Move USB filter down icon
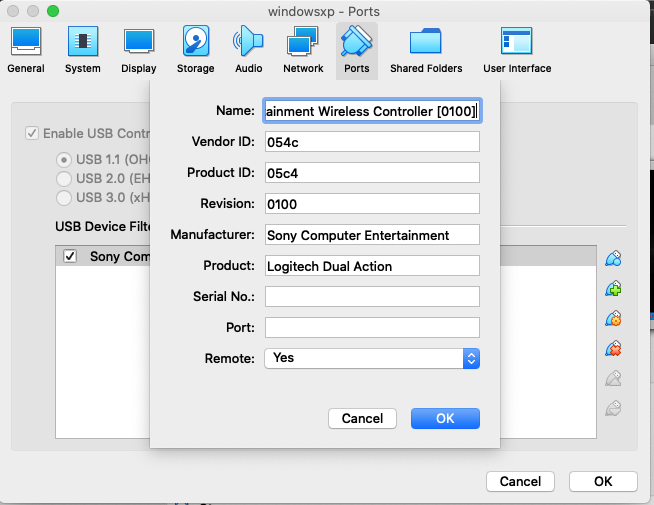The image size is (654, 505). coord(613,409)
